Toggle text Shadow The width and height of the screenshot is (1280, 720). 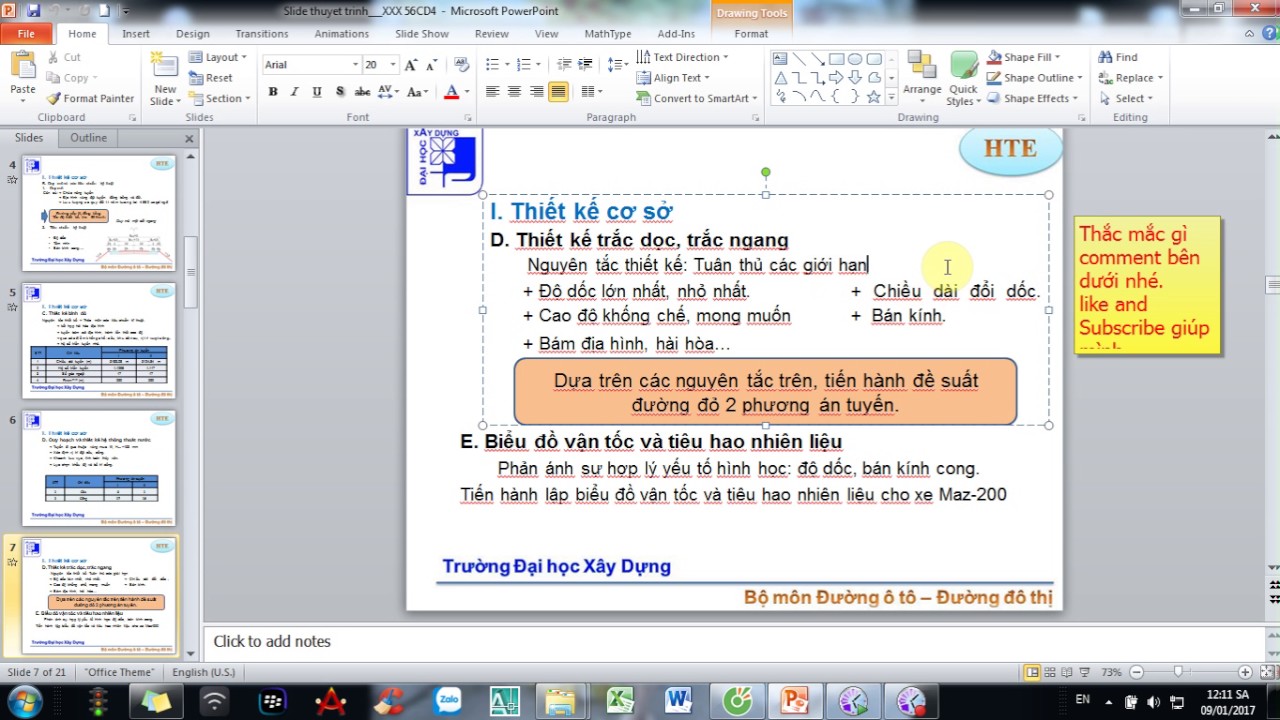(340, 91)
